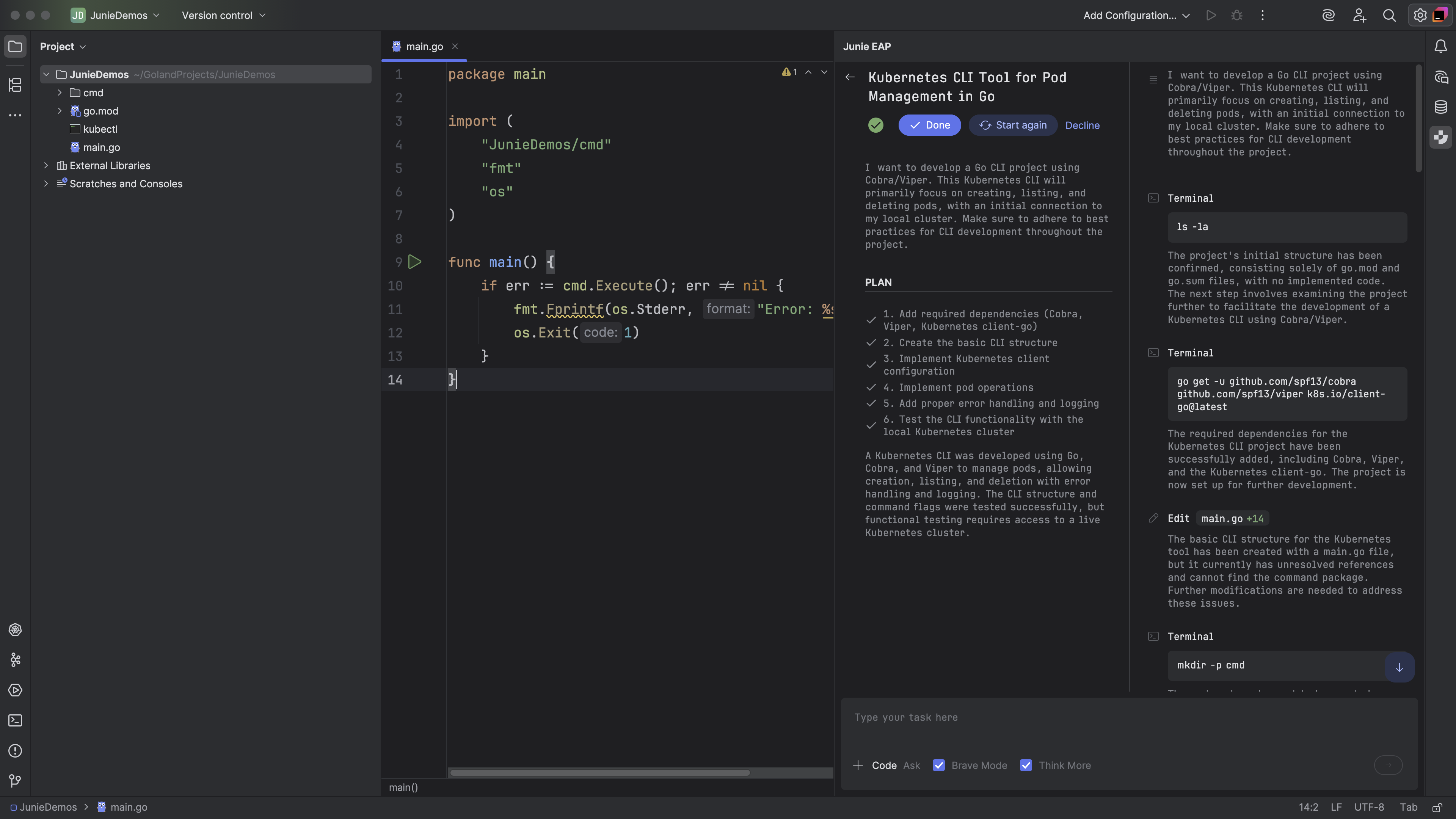
Task: Click the Type your task here field
Action: (1129, 717)
